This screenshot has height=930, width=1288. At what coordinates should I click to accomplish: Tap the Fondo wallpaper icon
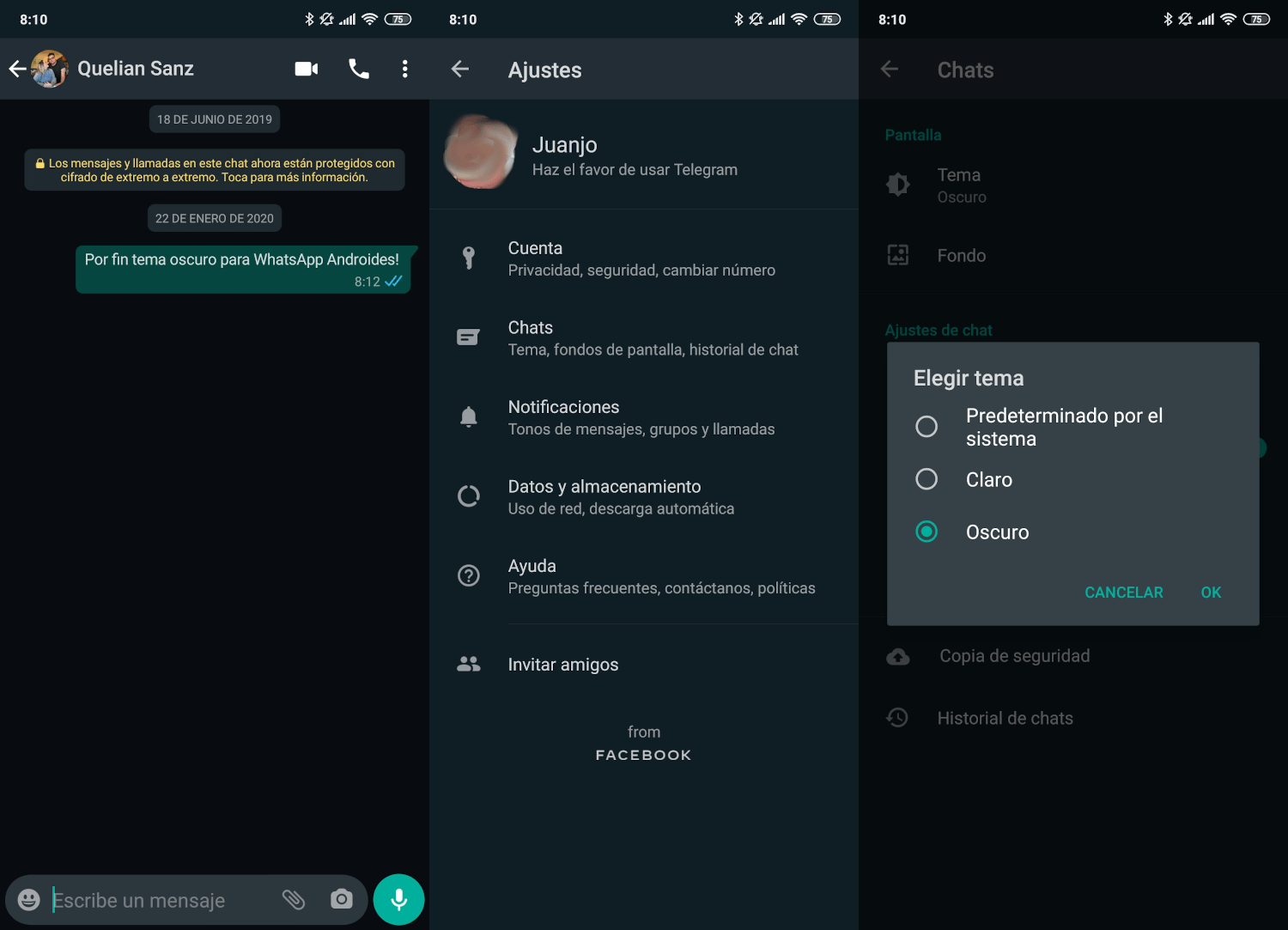pyautogui.click(x=897, y=255)
